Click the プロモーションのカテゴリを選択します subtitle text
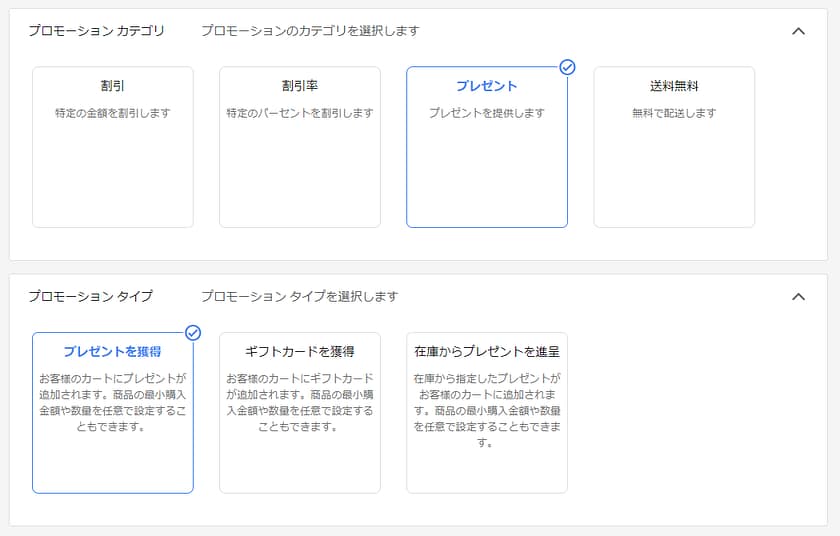The height and width of the screenshot is (536, 840). pyautogui.click(x=309, y=31)
